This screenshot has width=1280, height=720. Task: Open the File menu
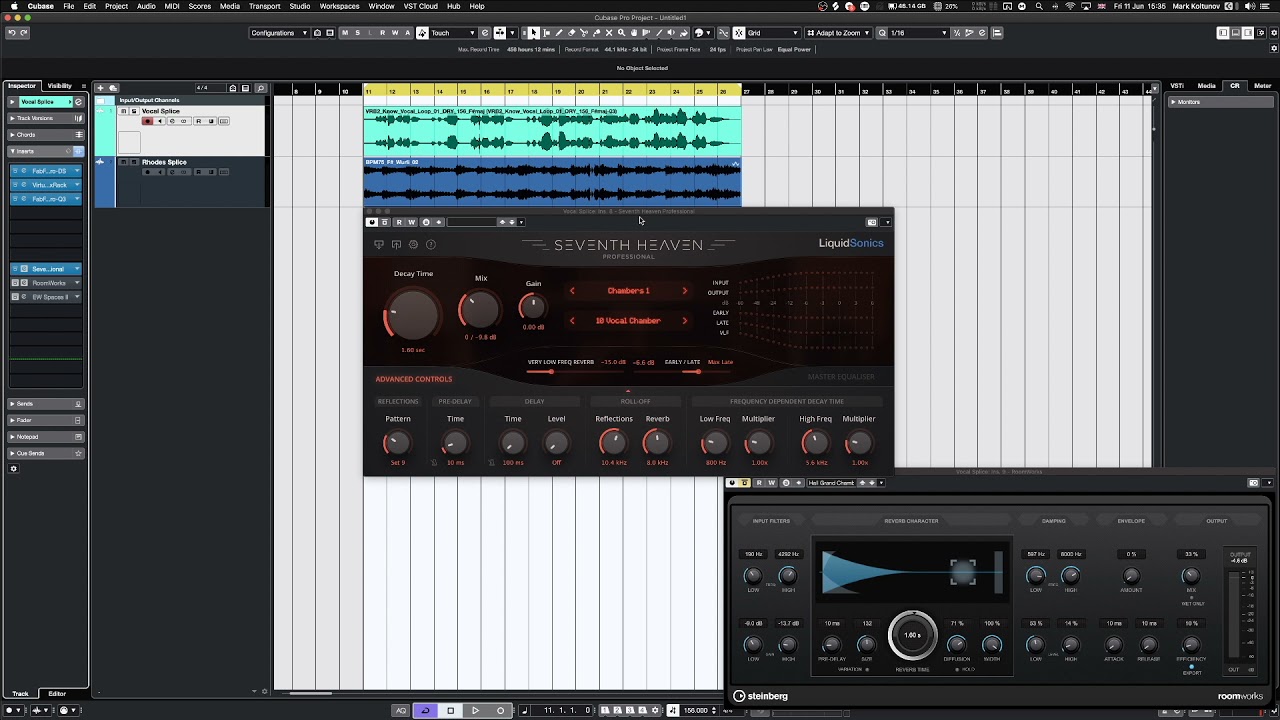point(68,6)
